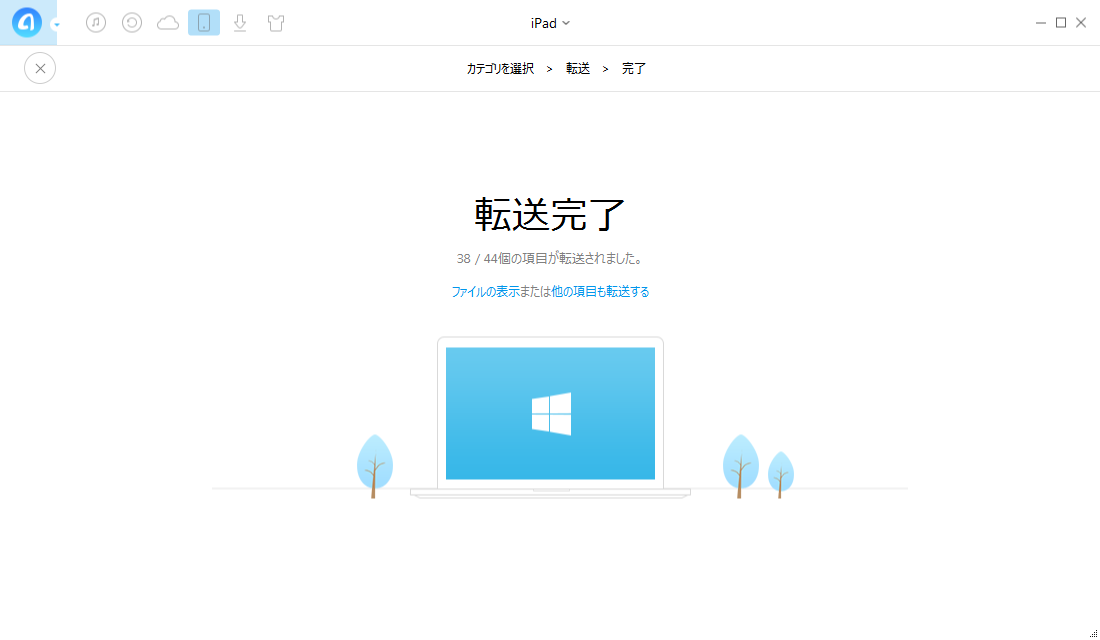Viewport: 1100px width, 640px height.
Task: Click the カテゴリを選択 breadcrumb step
Action: (500, 69)
